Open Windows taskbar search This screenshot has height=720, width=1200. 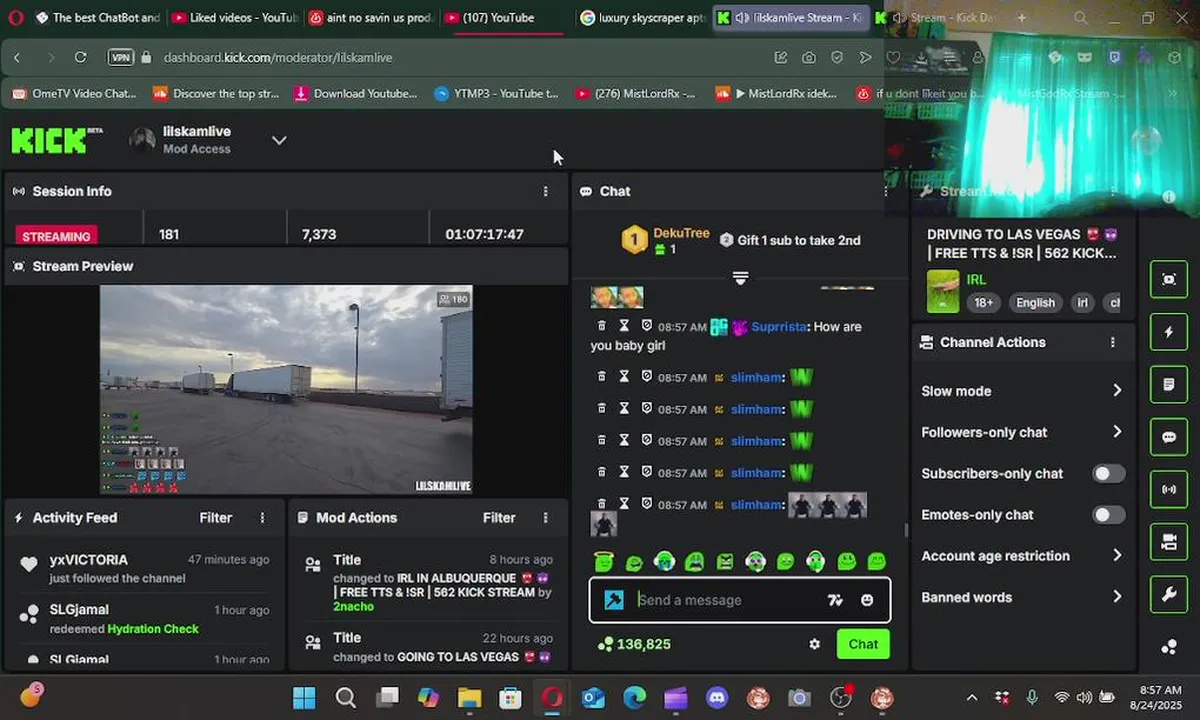[x=346, y=697]
